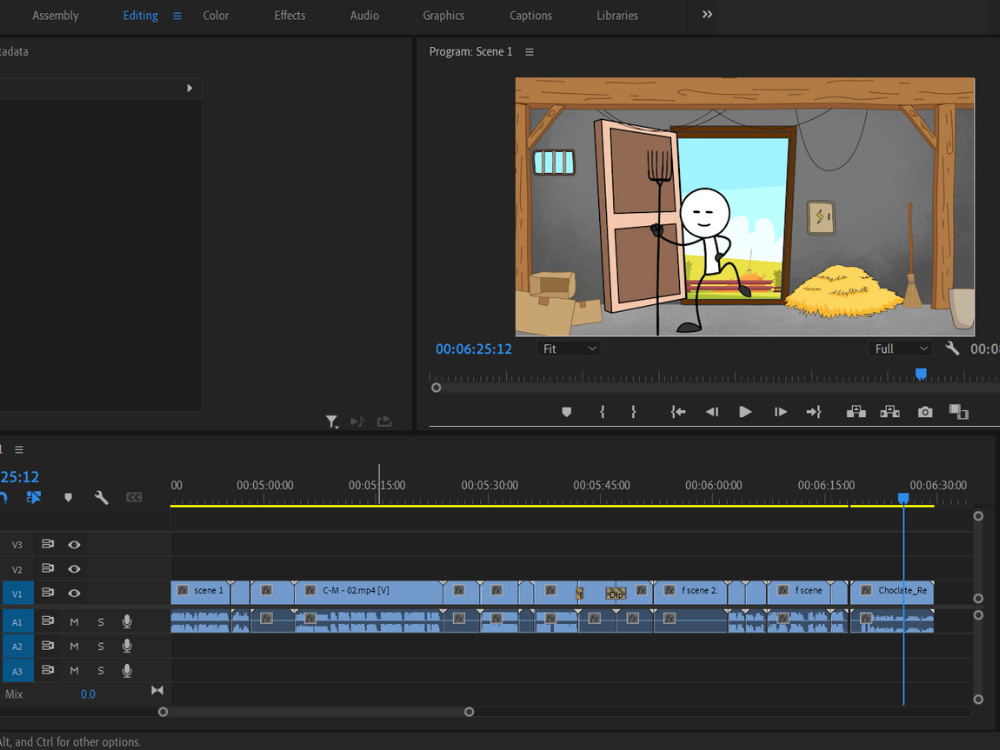
Task: Toggle sync lock on V3
Action: pos(48,544)
